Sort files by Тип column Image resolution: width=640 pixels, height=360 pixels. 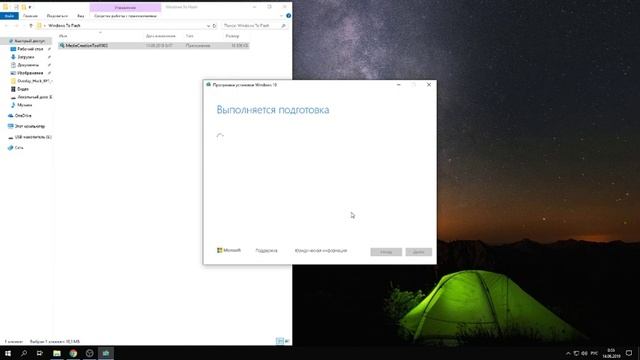coord(190,36)
